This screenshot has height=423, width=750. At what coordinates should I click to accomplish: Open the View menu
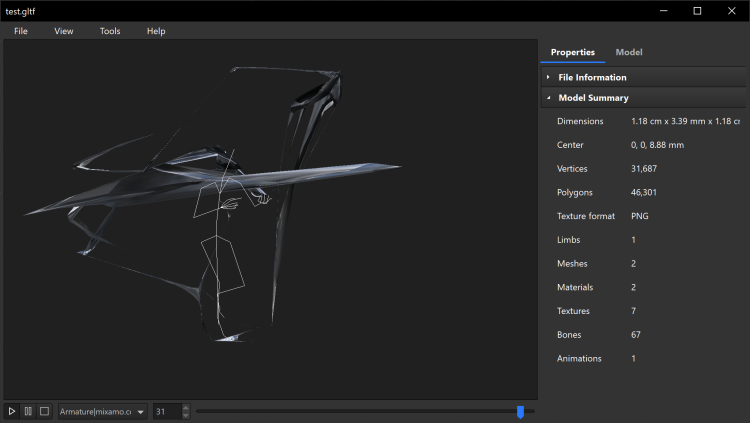pos(64,31)
